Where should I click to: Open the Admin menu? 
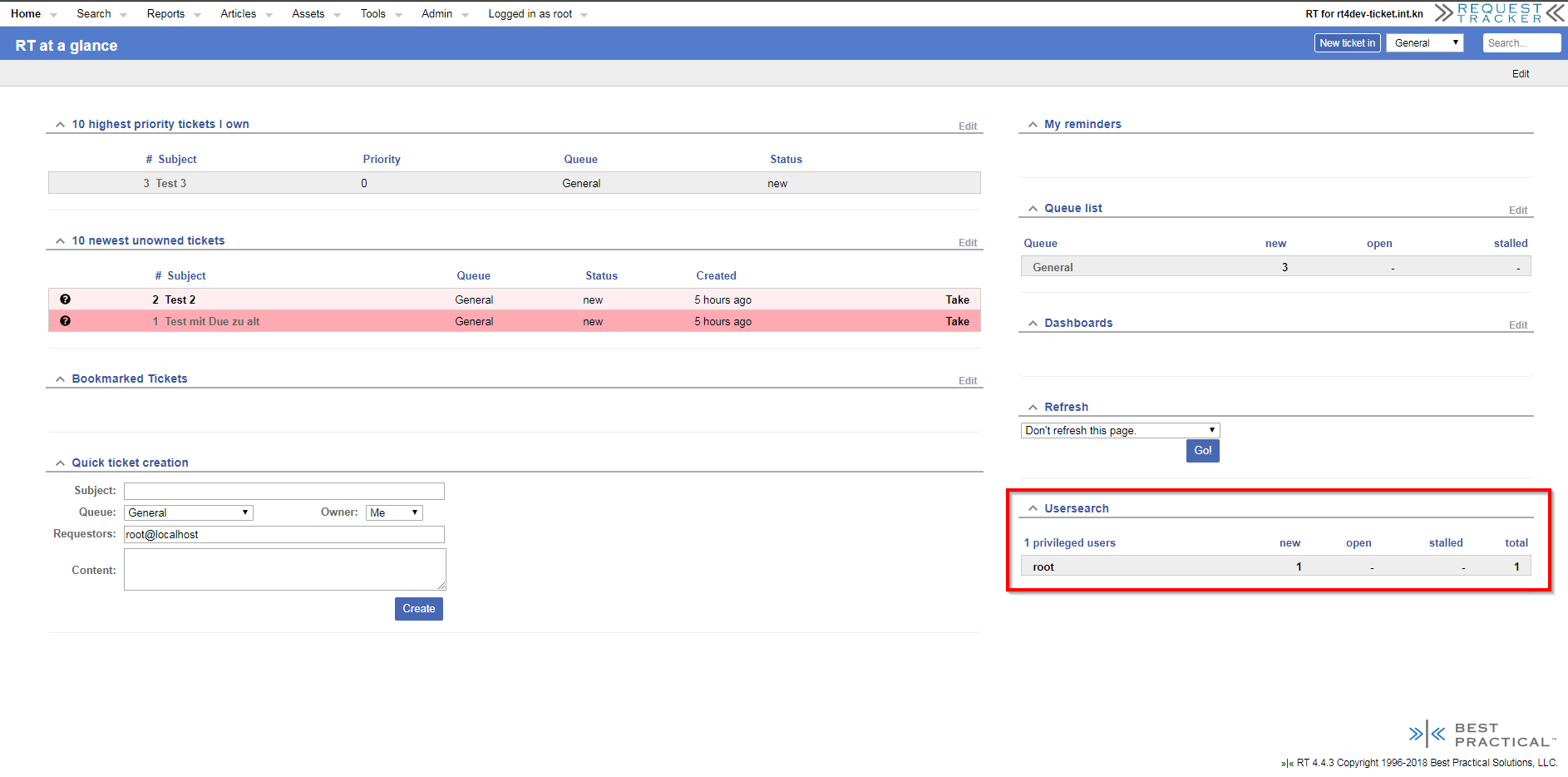[436, 14]
